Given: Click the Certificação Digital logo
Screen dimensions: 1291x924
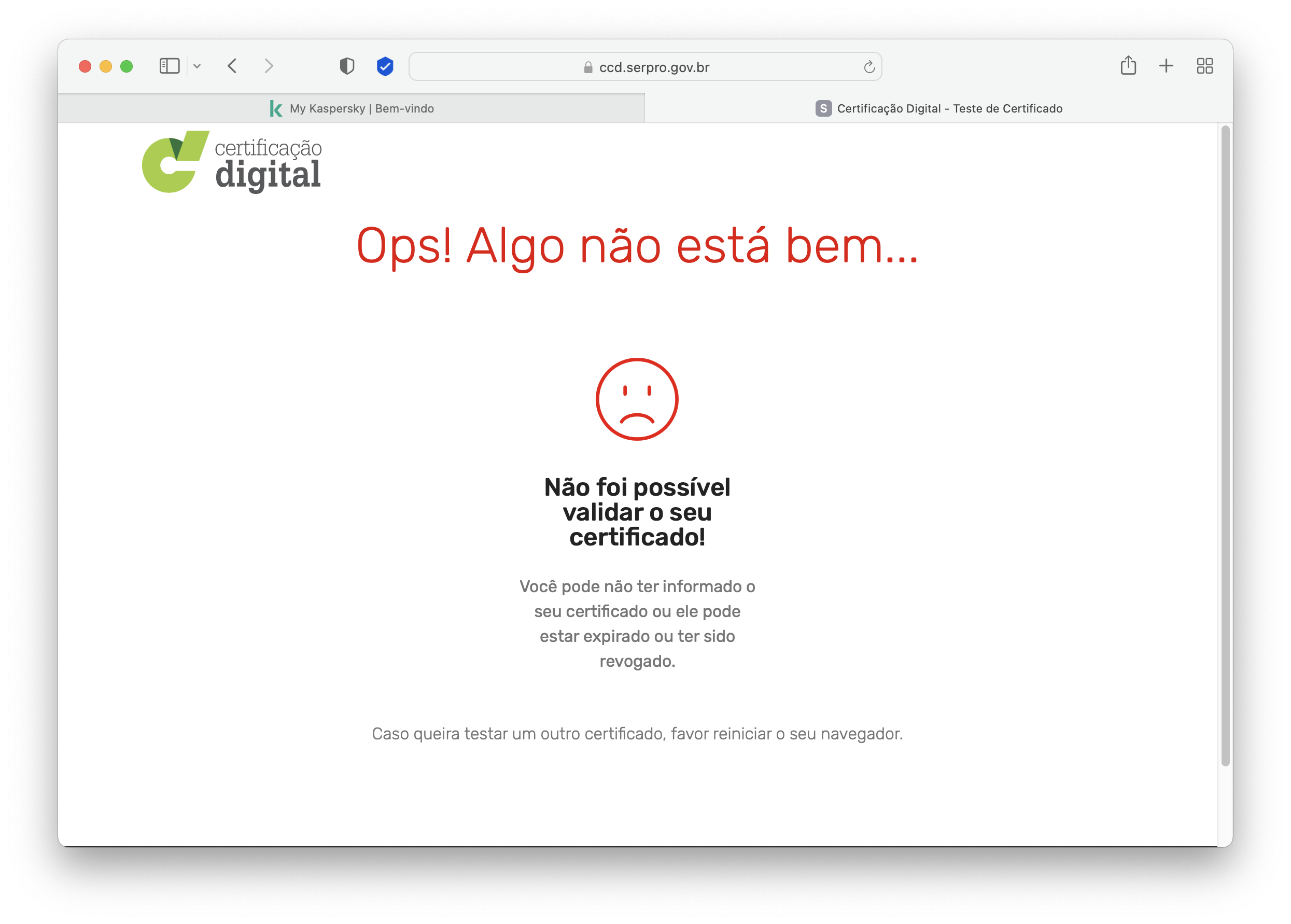Looking at the screenshot, I should click(x=232, y=162).
